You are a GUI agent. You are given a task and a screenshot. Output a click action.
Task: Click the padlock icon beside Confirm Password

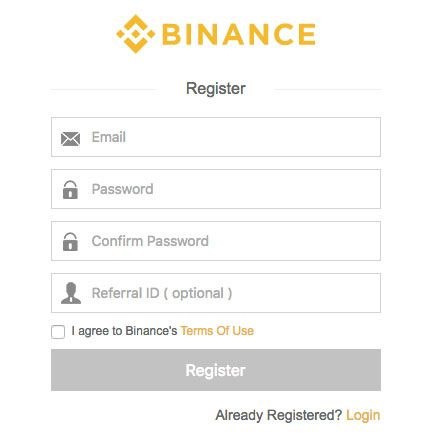(x=70, y=242)
